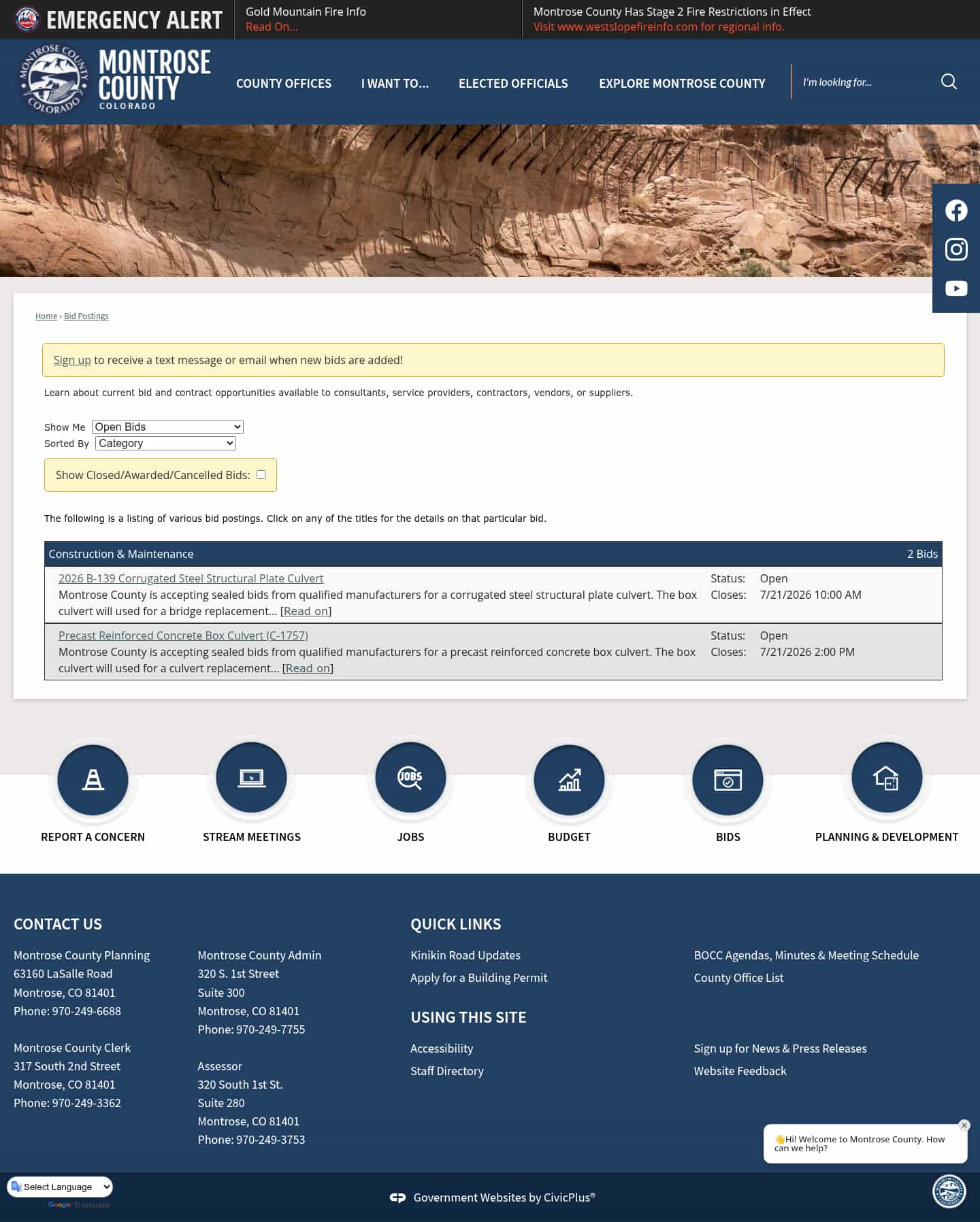Open Planning & Development house icon
This screenshot has height=1222, width=980.
pyautogui.click(x=887, y=777)
